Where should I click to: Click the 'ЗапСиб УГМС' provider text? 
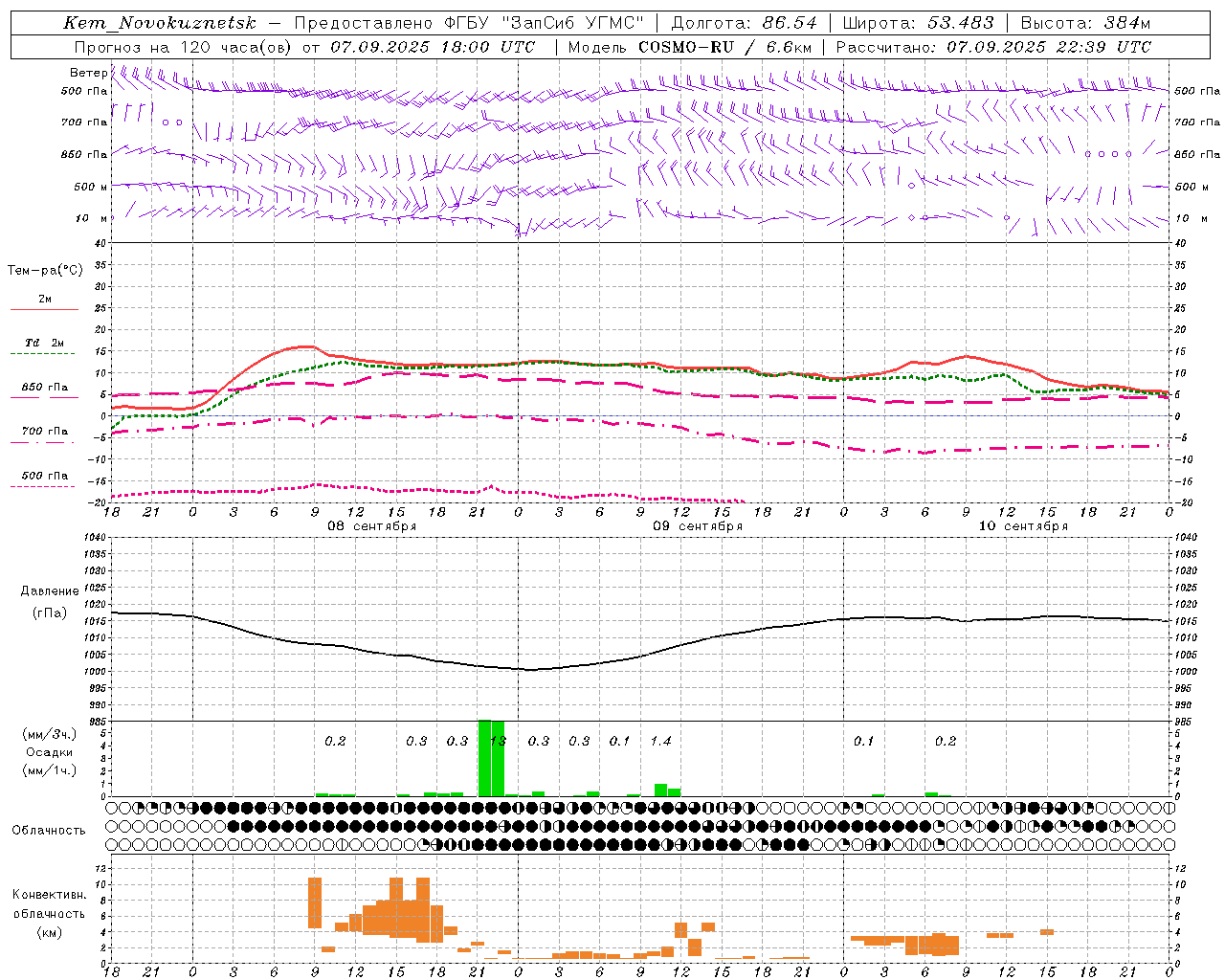[x=574, y=23]
